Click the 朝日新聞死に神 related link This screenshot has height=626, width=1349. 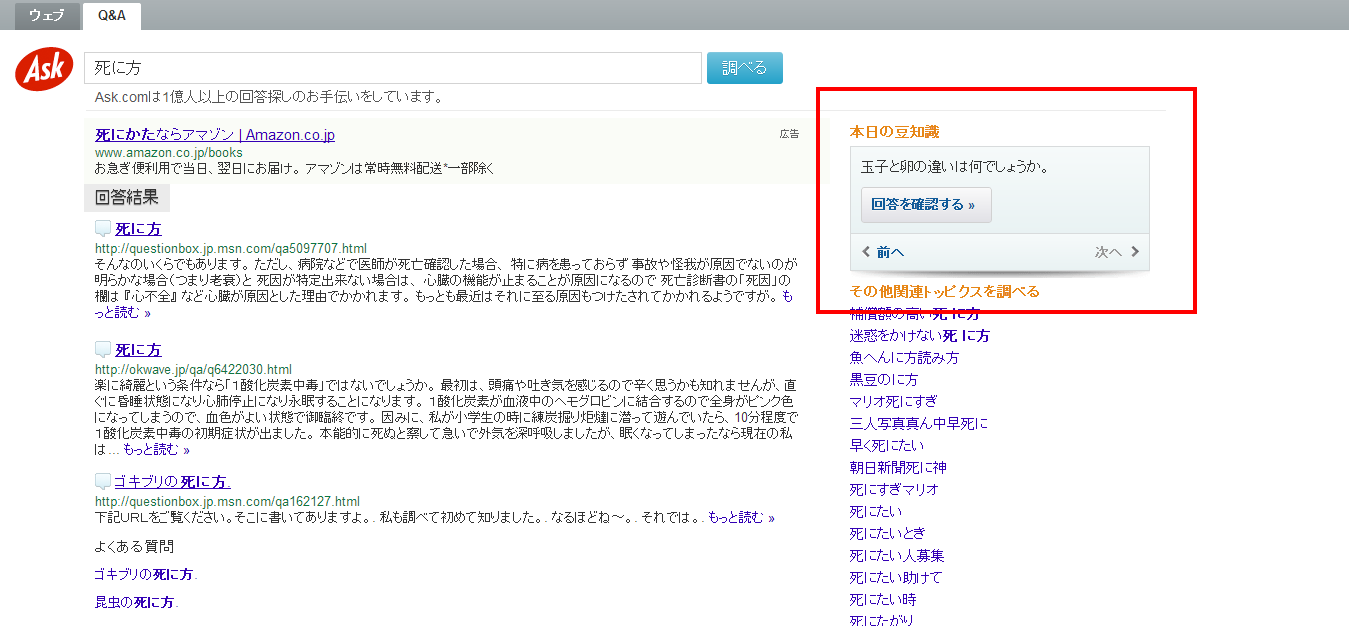tap(897, 467)
